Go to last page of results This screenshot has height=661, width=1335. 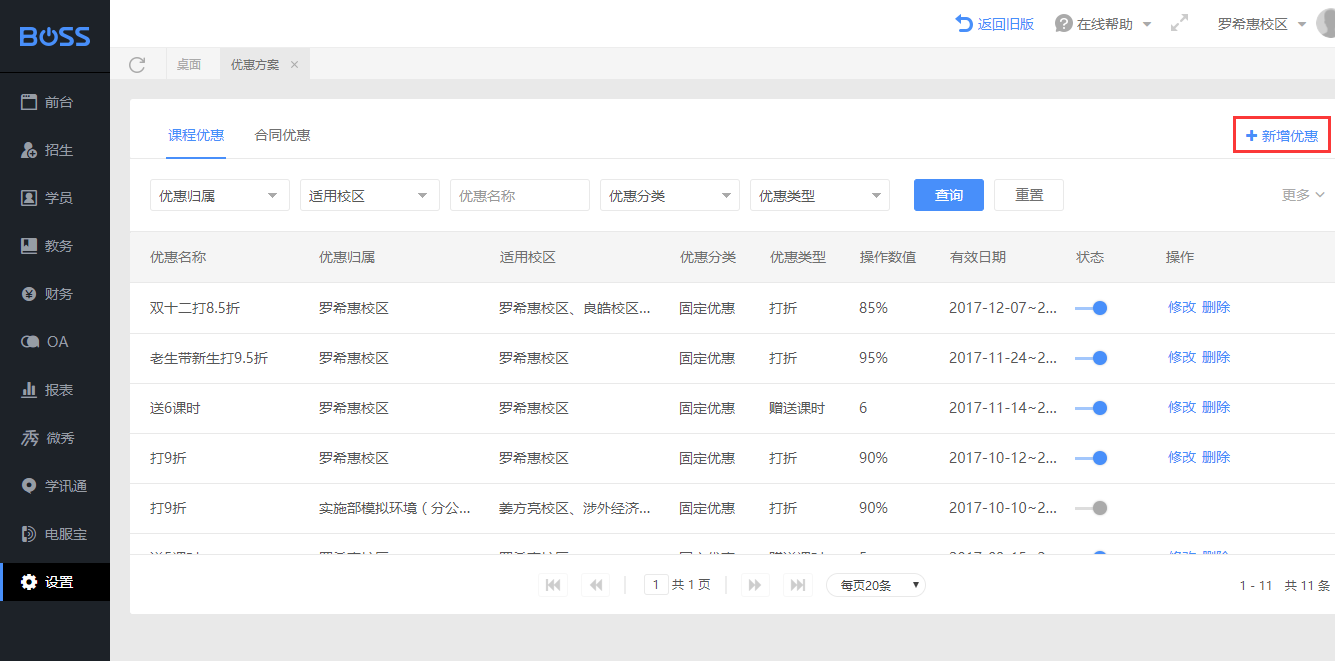click(797, 585)
